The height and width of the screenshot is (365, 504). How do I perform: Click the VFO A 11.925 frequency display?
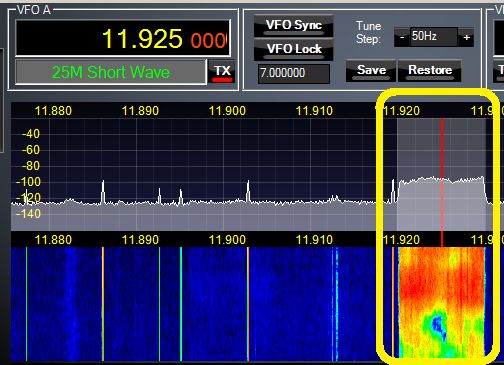pyautogui.click(x=123, y=38)
